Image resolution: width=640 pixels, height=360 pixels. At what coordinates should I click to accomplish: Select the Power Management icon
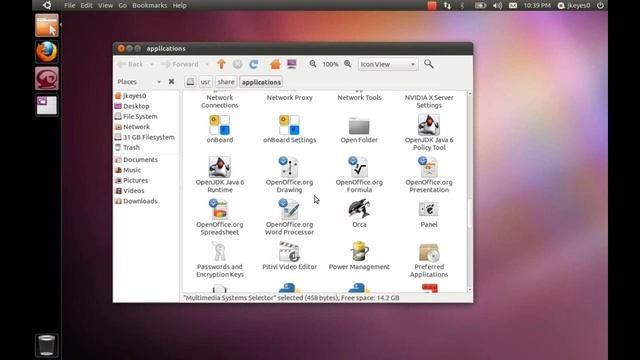(x=359, y=251)
